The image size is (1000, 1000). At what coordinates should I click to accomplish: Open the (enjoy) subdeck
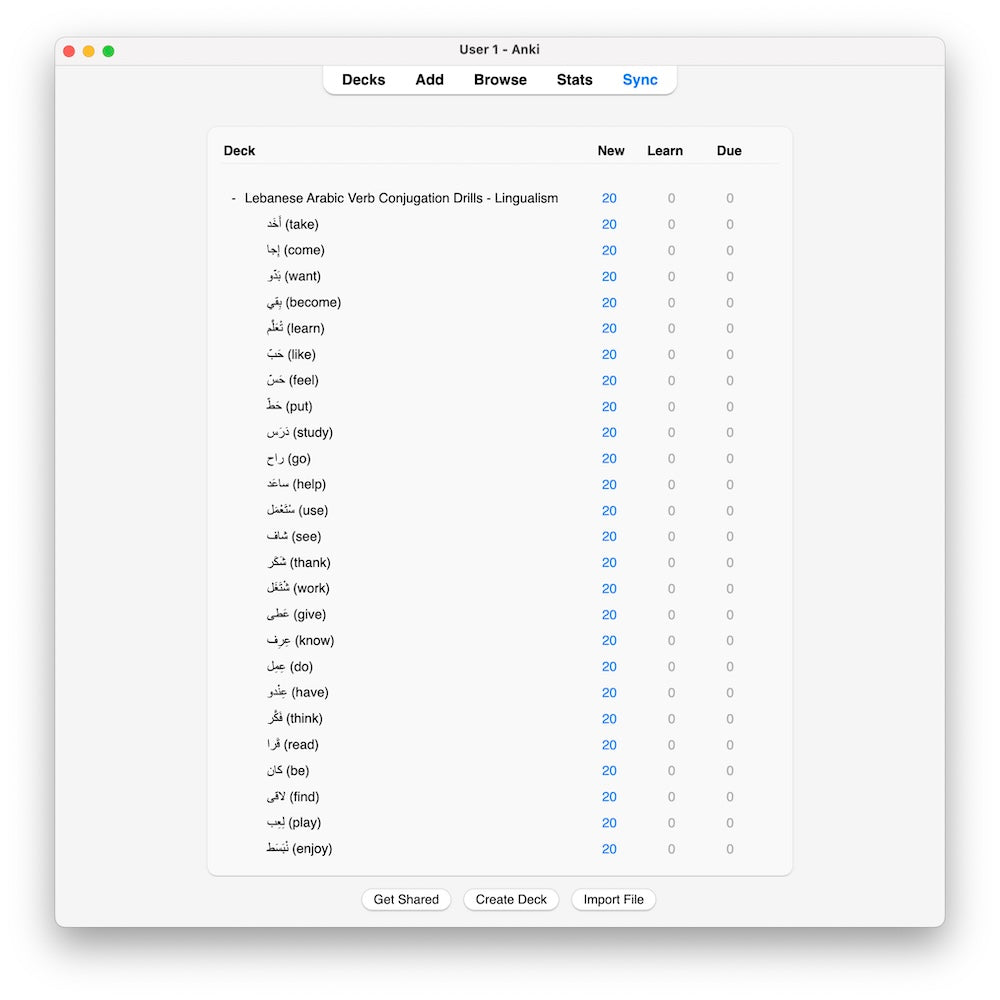[300, 849]
